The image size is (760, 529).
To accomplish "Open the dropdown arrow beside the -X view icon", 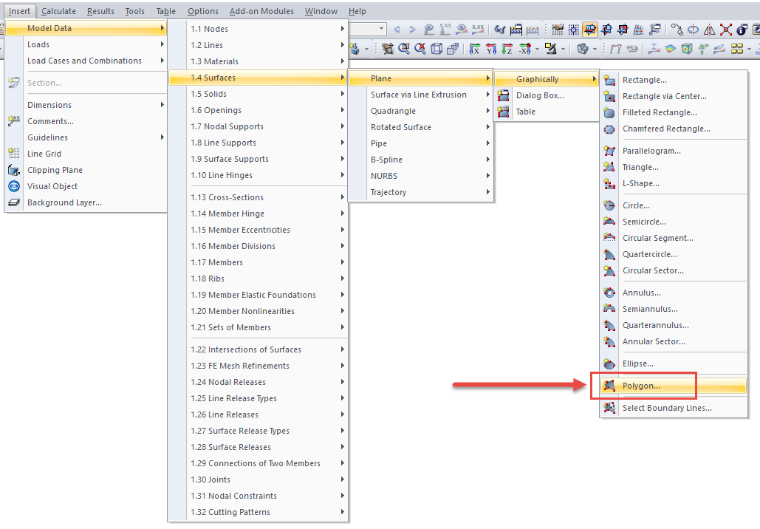I will pos(537,49).
